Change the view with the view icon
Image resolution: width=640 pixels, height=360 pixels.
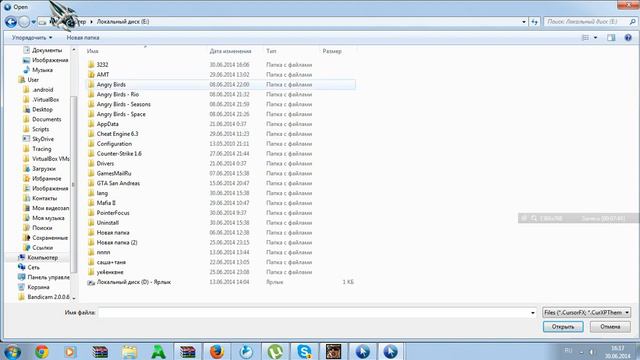tap(585, 38)
